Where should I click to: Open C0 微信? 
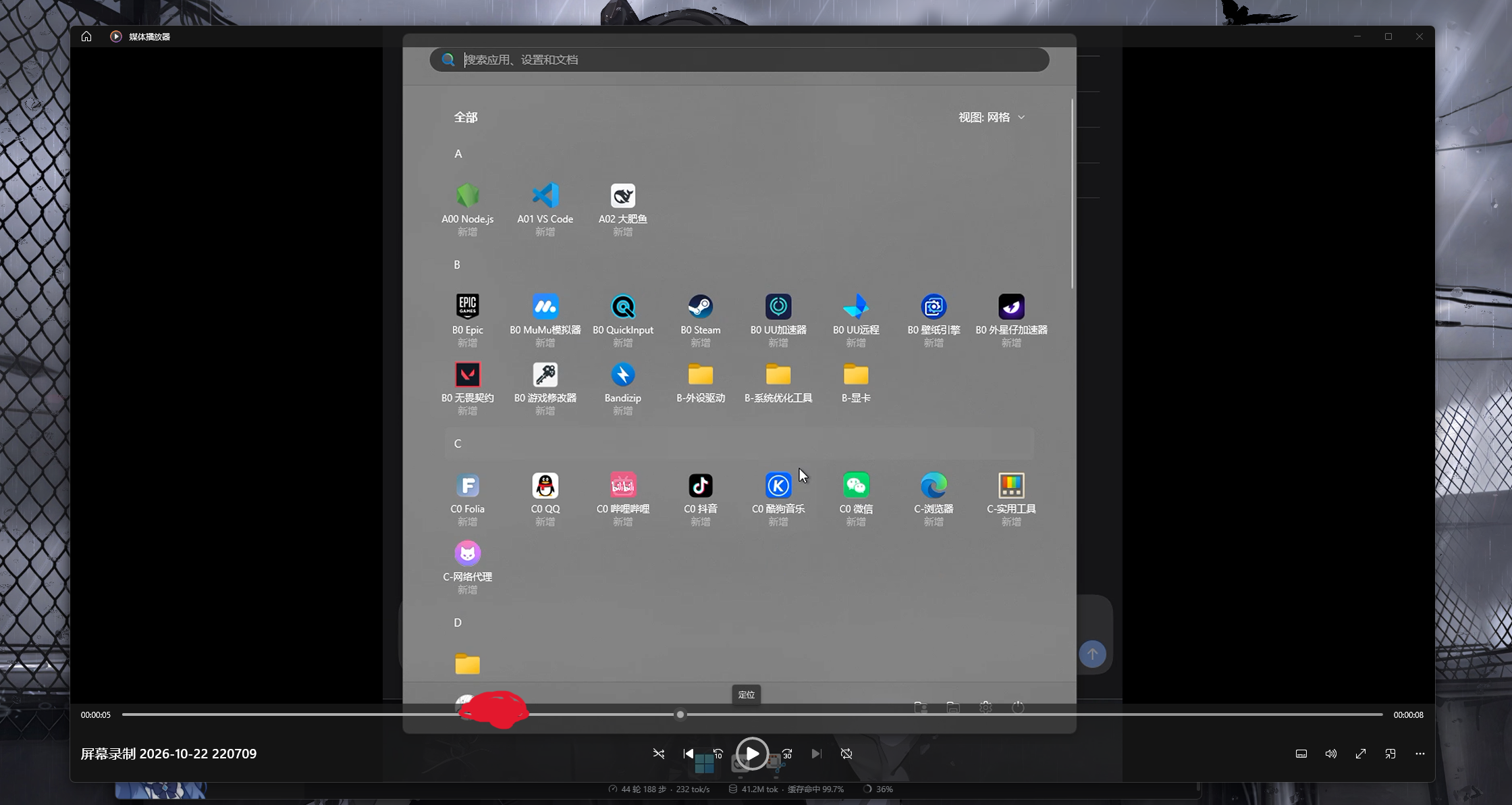(856, 486)
